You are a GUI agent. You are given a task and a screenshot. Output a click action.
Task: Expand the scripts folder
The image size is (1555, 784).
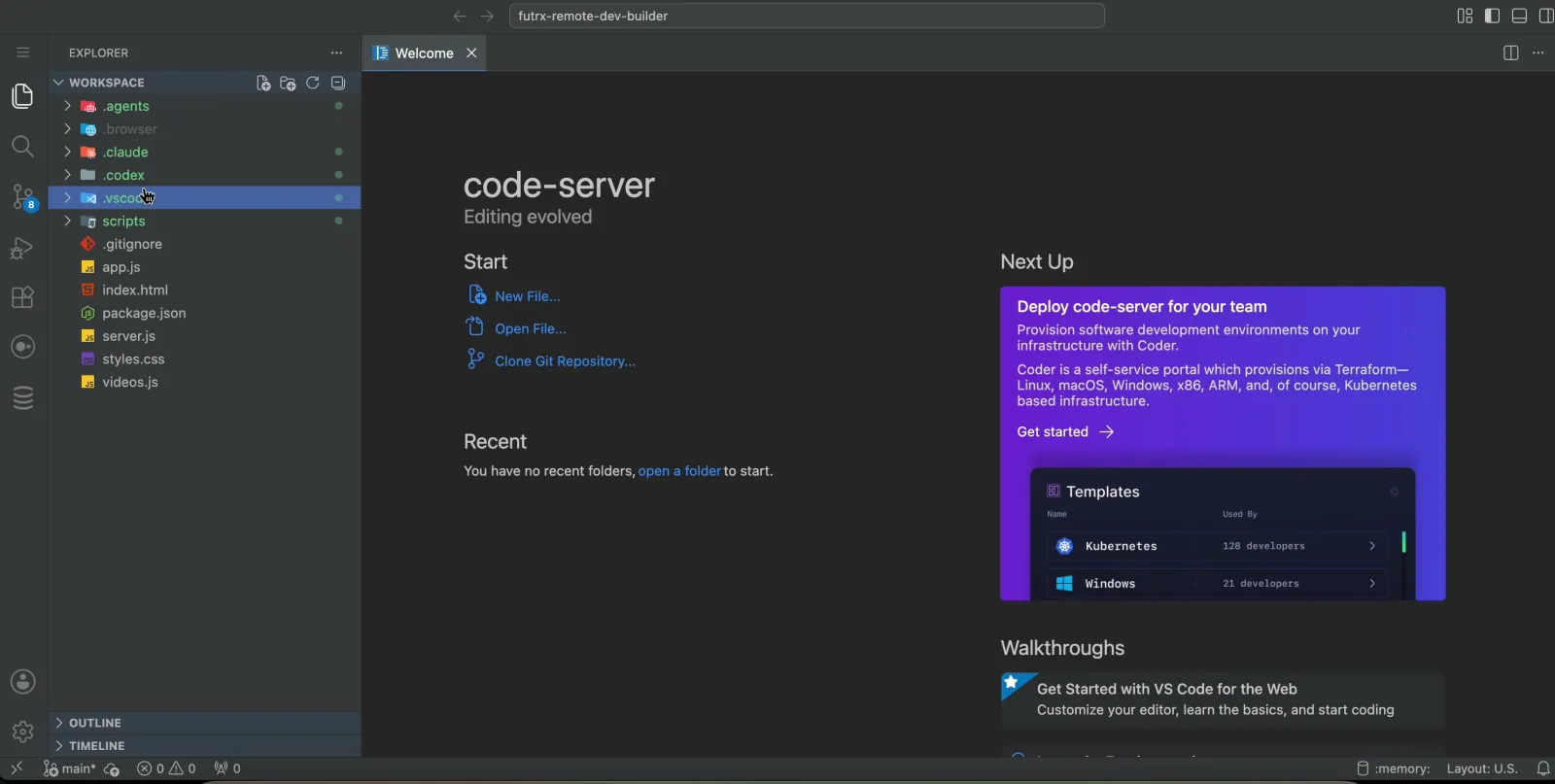(204, 222)
